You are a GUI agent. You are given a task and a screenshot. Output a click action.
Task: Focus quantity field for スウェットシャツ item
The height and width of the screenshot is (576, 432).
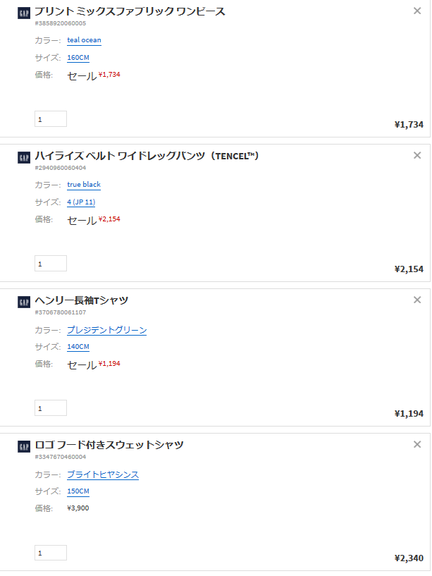click(x=51, y=553)
